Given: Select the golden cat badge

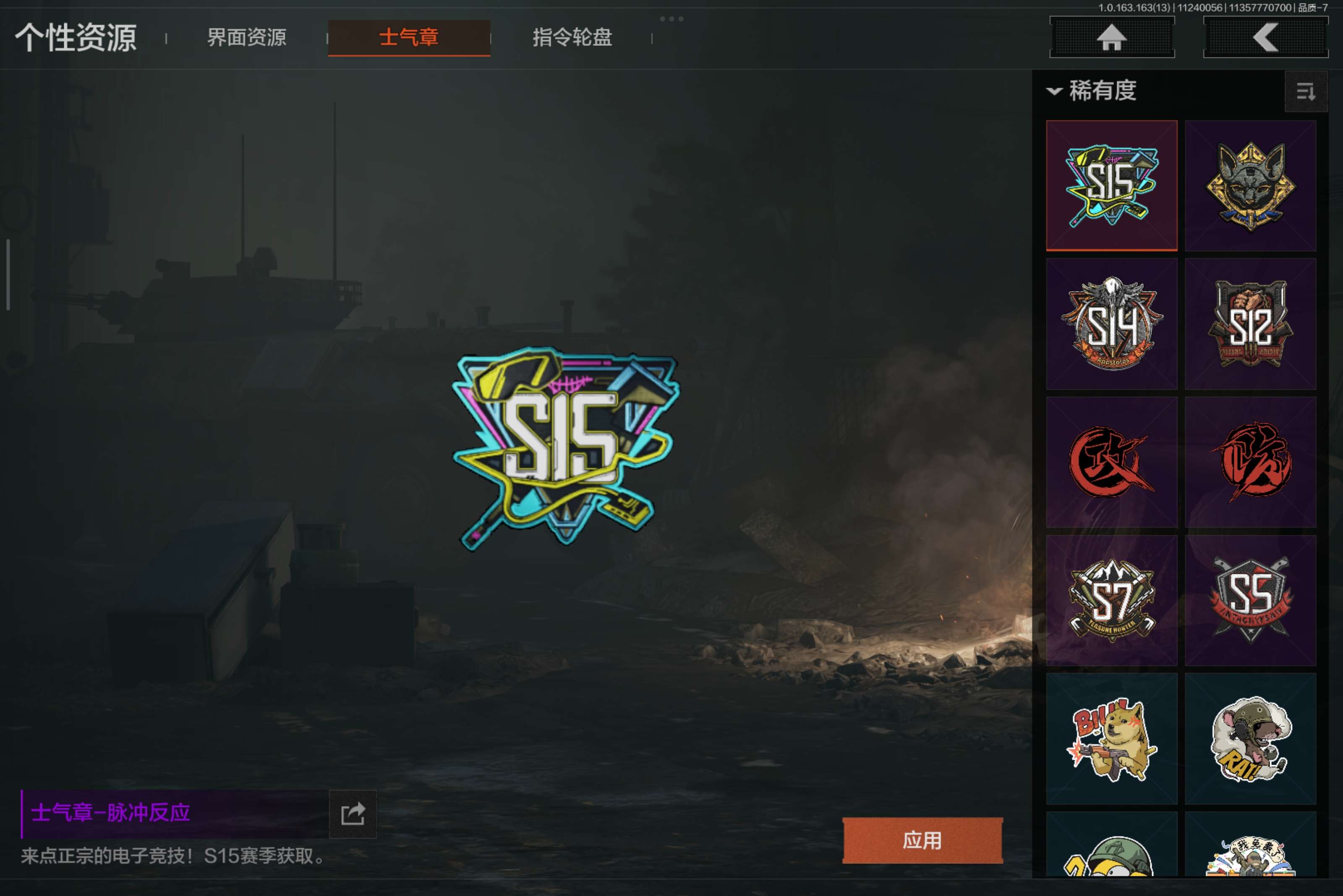Looking at the screenshot, I should (1250, 185).
